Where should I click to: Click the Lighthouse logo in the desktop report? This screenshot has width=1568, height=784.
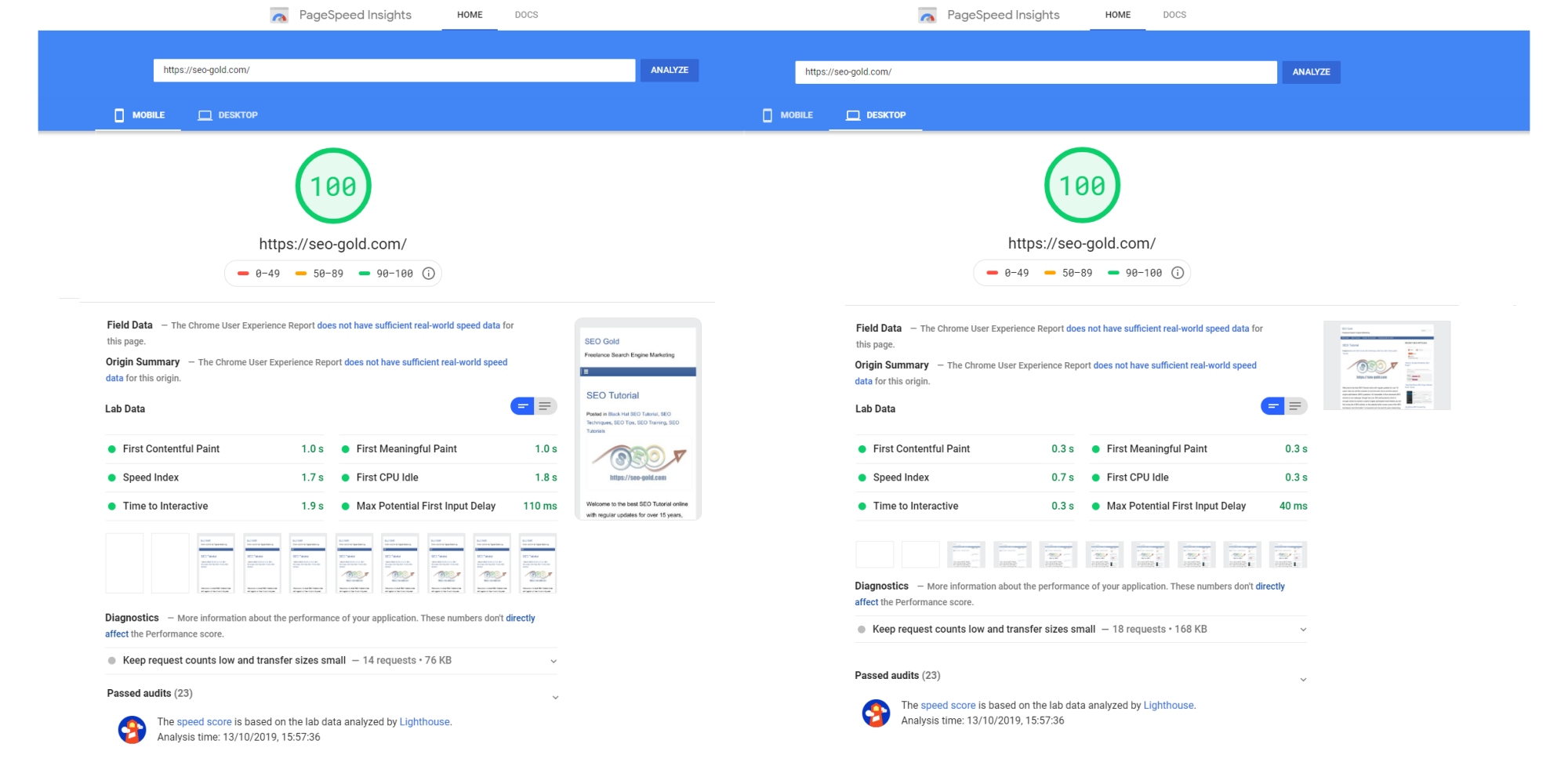(x=876, y=713)
